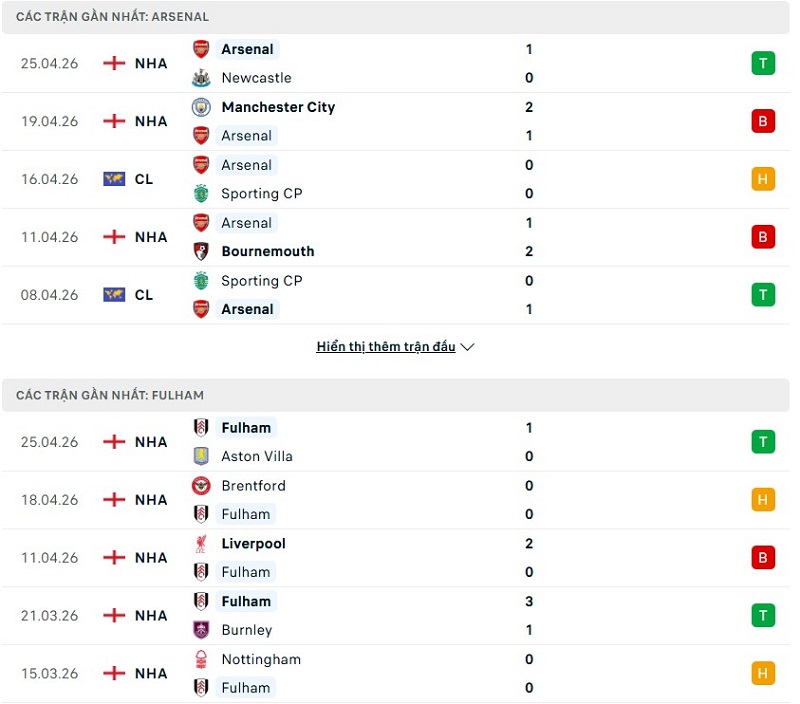The height and width of the screenshot is (704, 800).
Task: Select the Arsenal club crest icon
Action: point(200,49)
